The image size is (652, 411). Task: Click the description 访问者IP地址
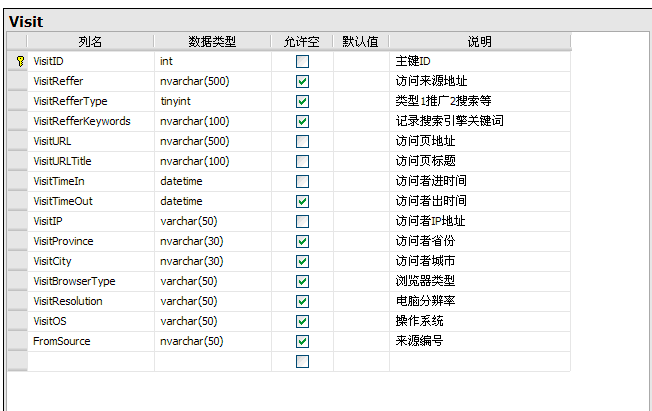[x=430, y=221]
